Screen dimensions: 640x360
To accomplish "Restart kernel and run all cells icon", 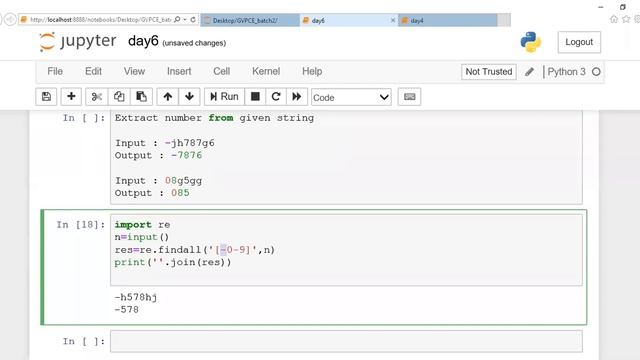I will [297, 97].
